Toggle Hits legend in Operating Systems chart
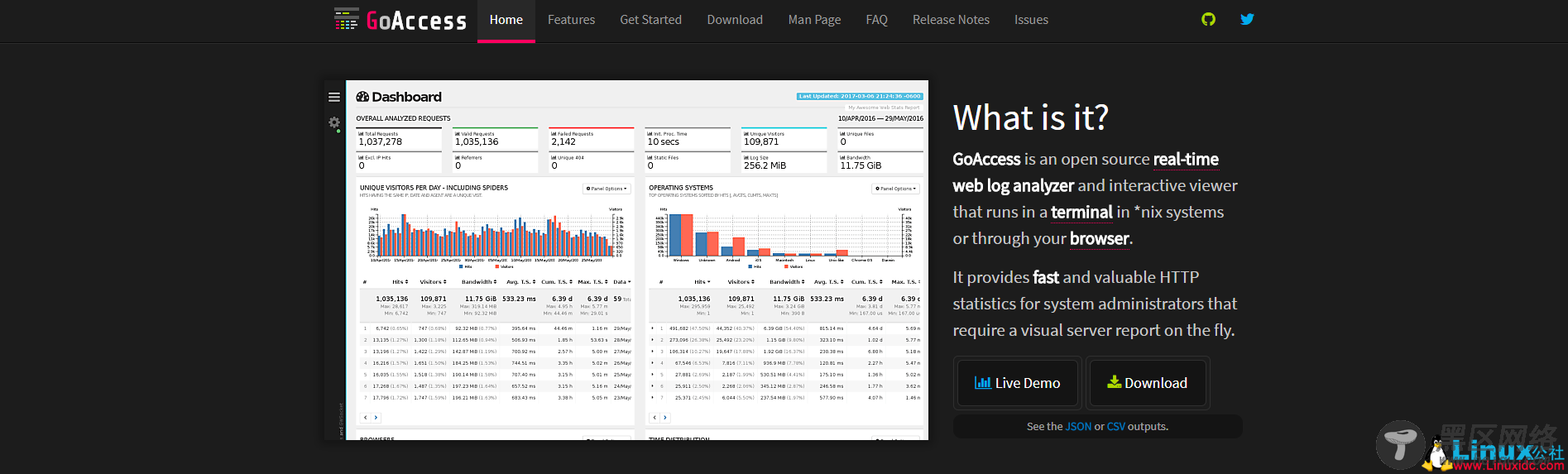This screenshot has height=474, width=1568. click(x=755, y=266)
